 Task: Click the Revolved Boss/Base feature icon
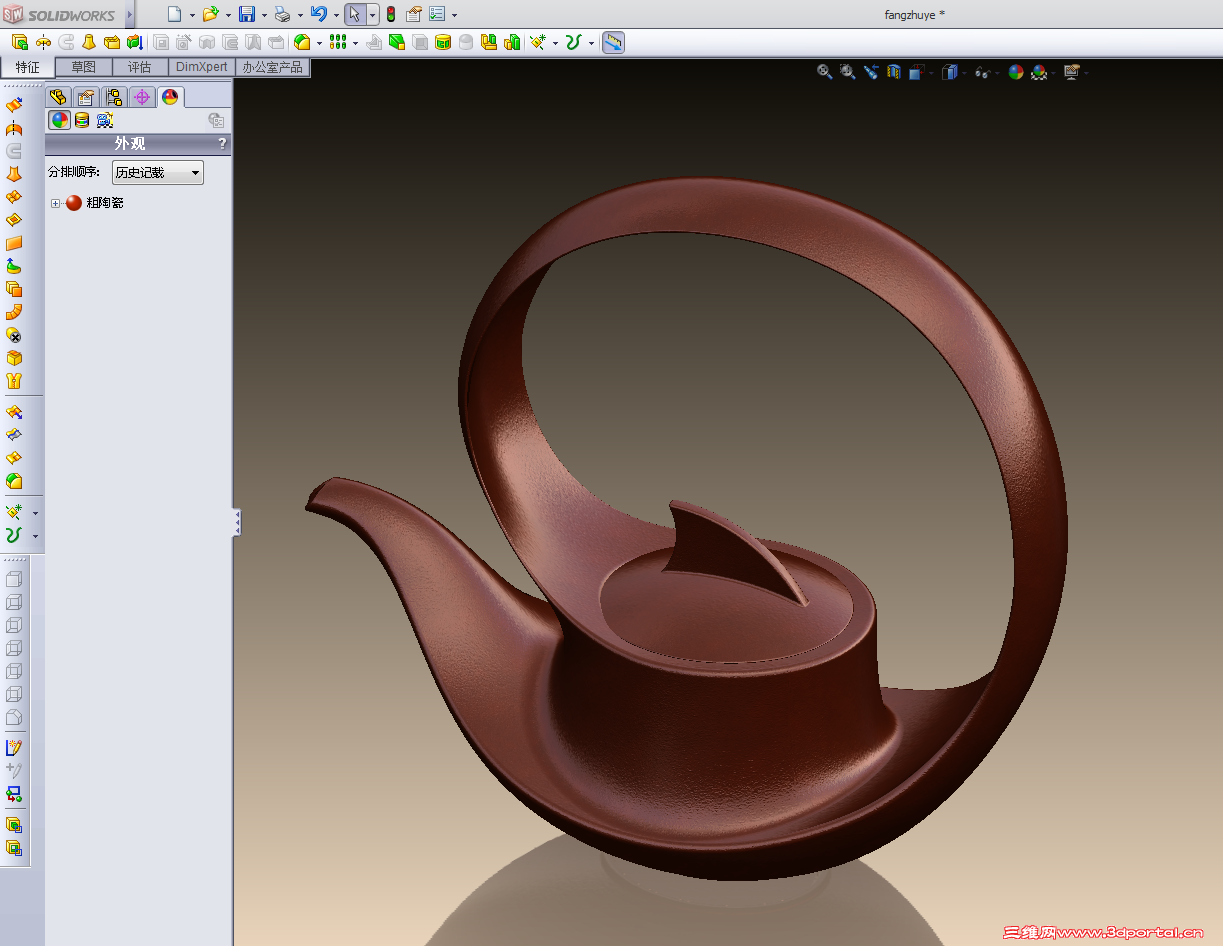pos(43,42)
